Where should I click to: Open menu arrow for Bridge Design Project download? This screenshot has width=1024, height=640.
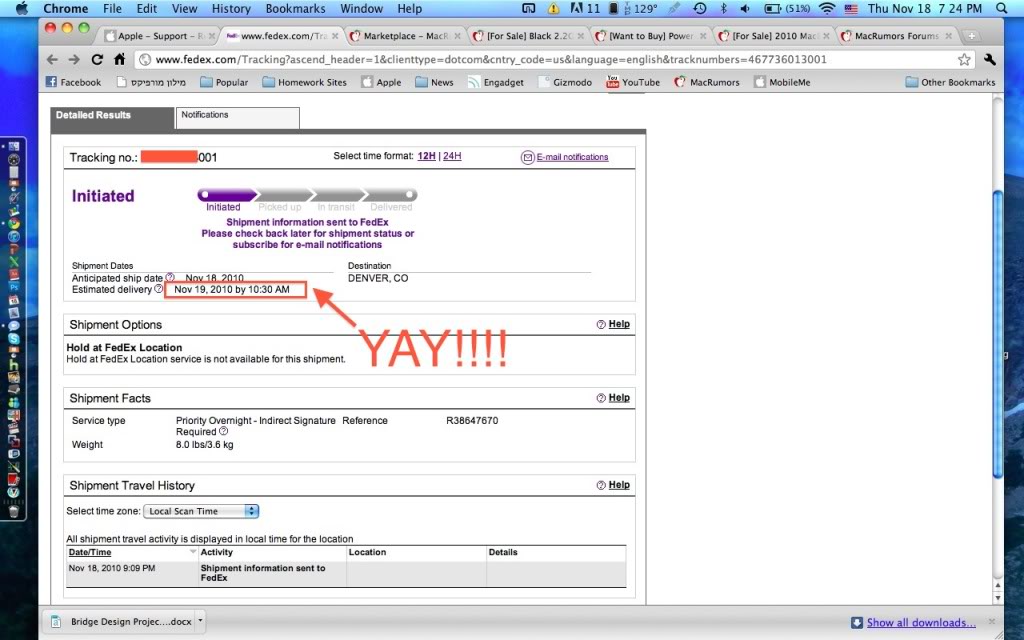[200, 621]
